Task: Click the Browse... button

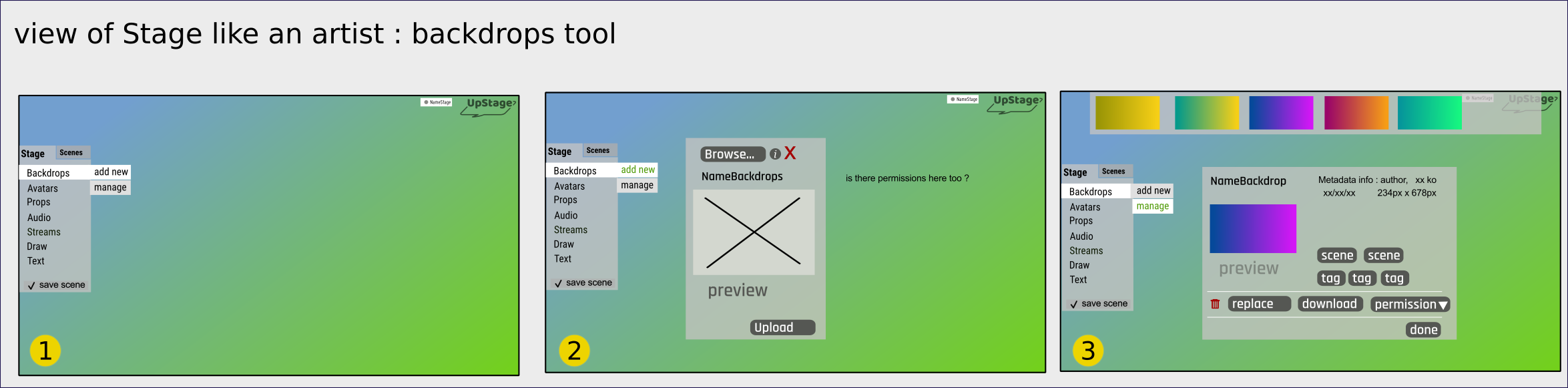Action: (733, 154)
